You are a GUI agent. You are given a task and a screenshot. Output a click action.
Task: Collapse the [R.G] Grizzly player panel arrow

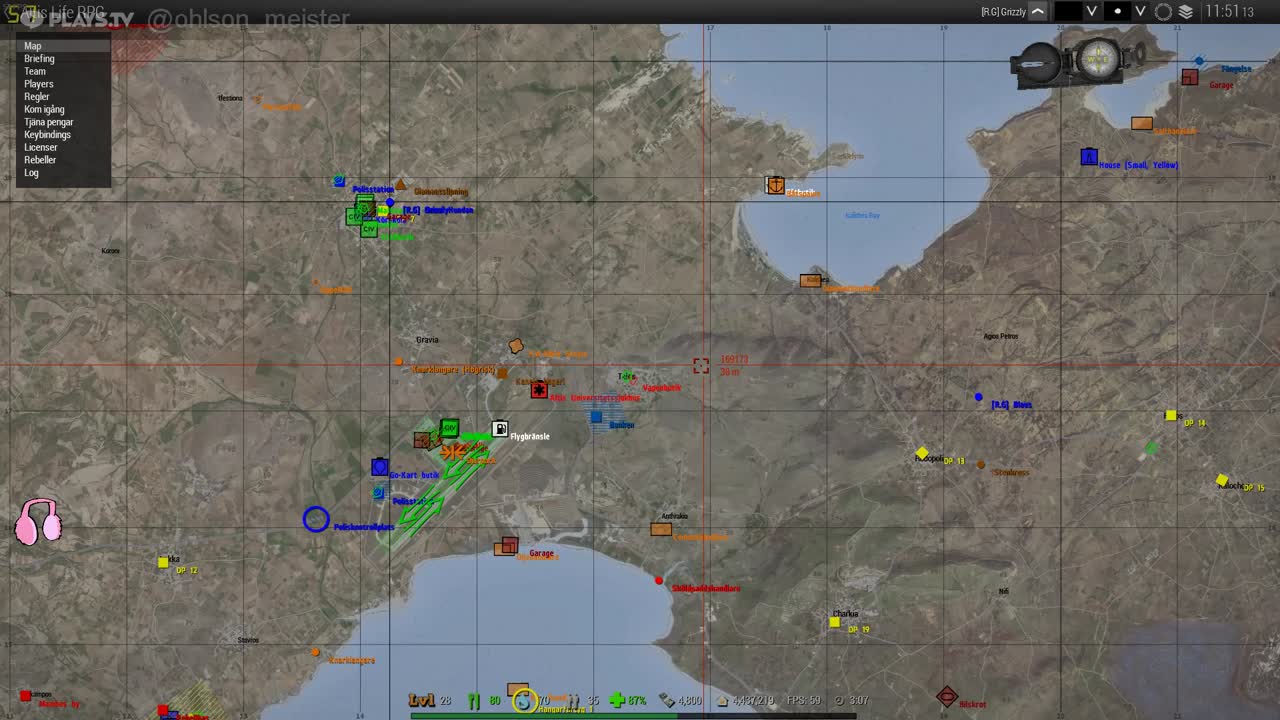click(1038, 12)
